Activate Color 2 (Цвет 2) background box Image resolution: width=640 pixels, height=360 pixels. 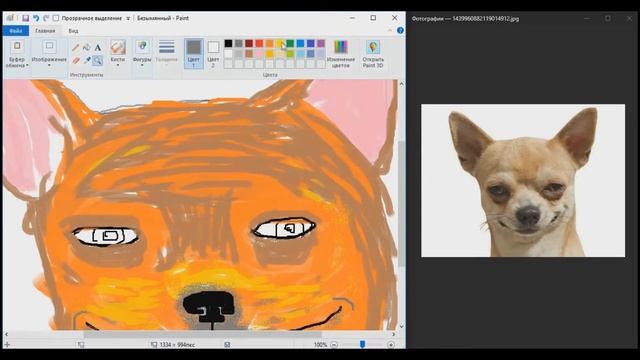click(x=213, y=53)
